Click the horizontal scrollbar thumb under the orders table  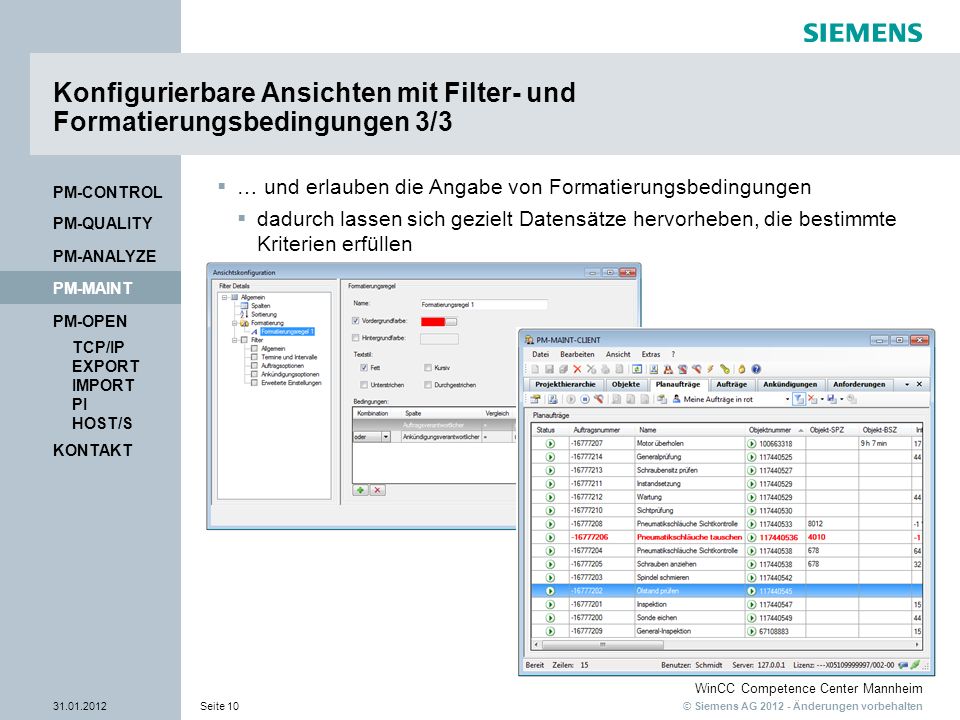[602, 645]
